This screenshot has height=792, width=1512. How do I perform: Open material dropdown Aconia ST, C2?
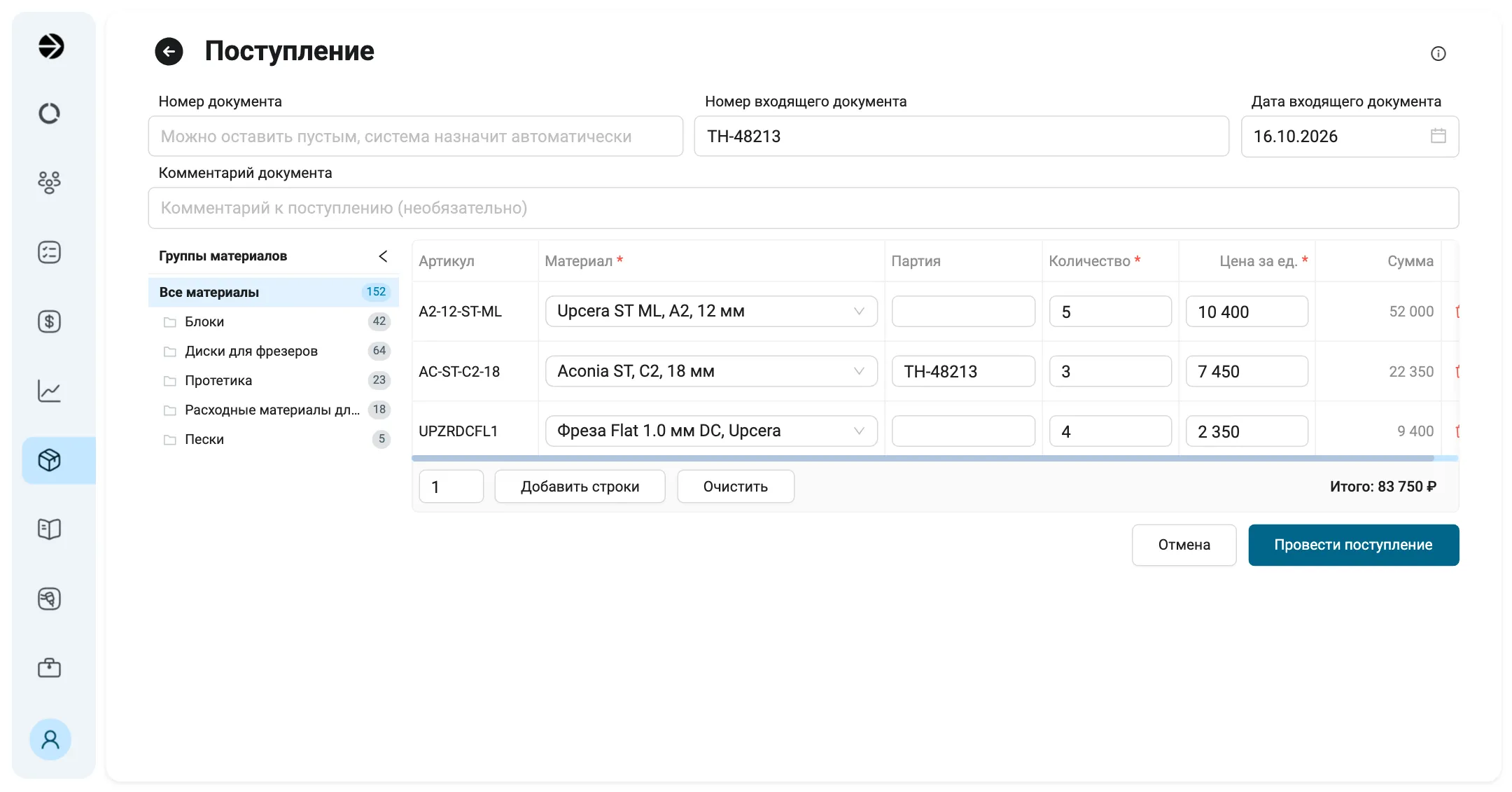(711, 371)
